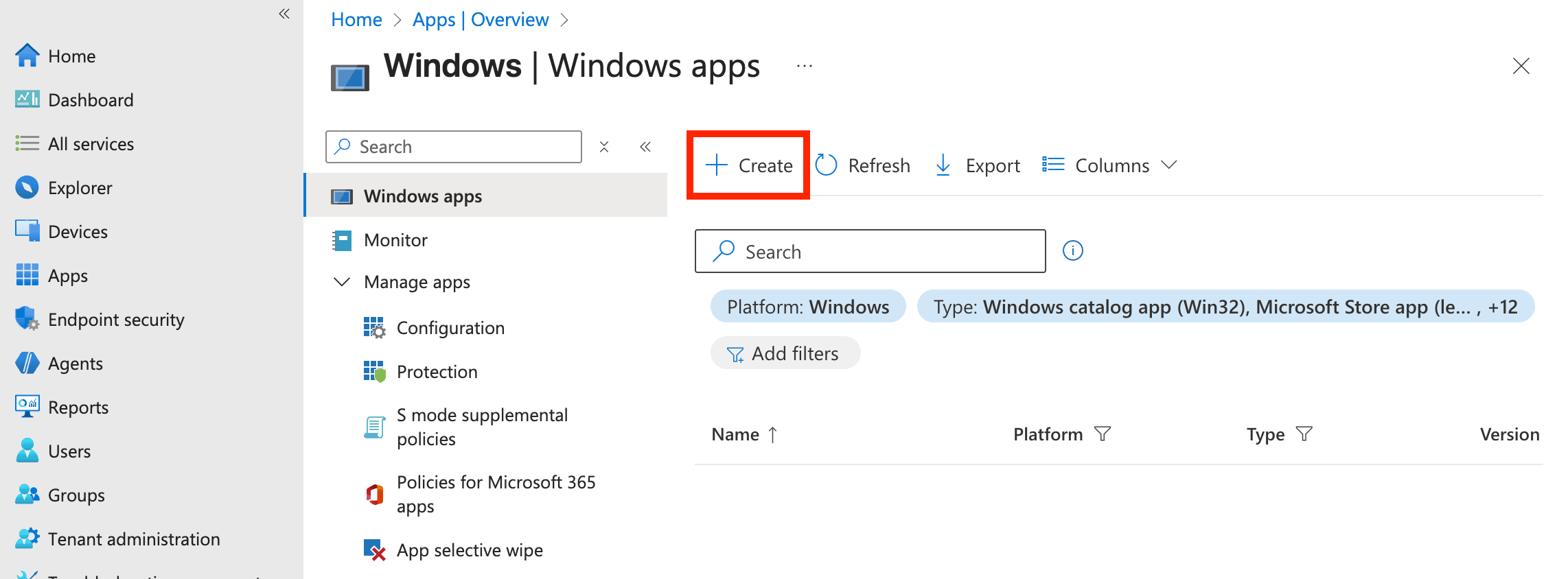
Task: Click the Refresh button label
Action: tap(879, 165)
